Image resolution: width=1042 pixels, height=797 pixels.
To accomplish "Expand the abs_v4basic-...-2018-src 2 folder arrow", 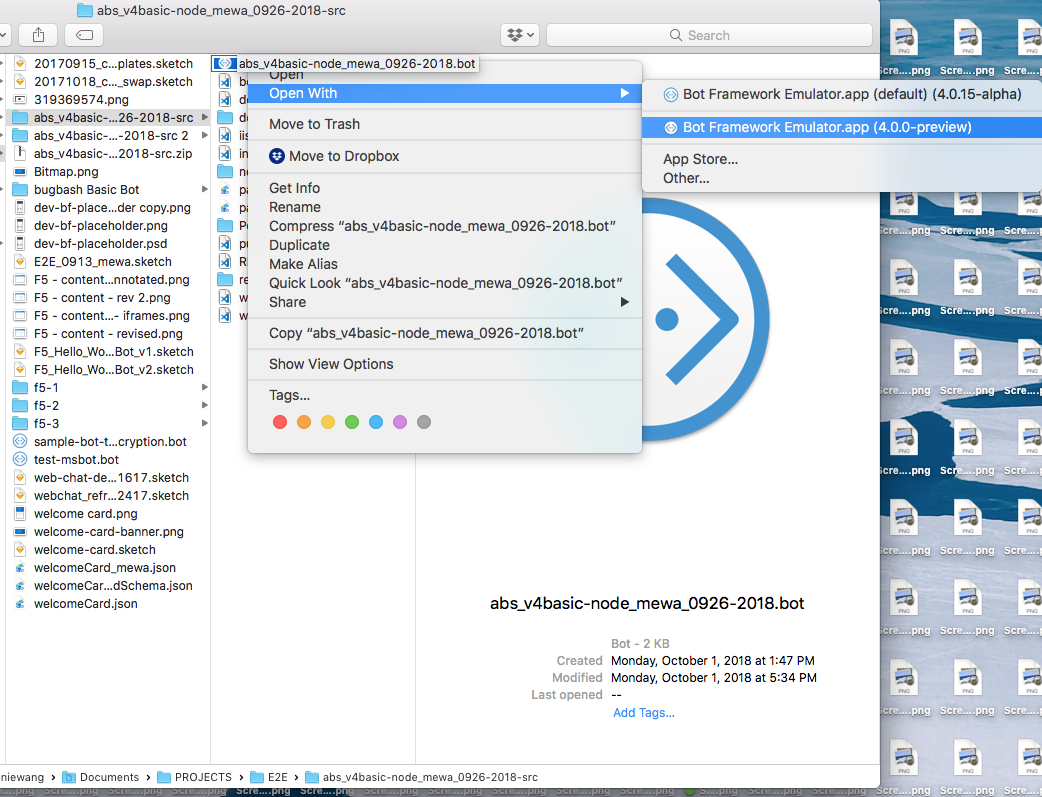I will [x=205, y=135].
